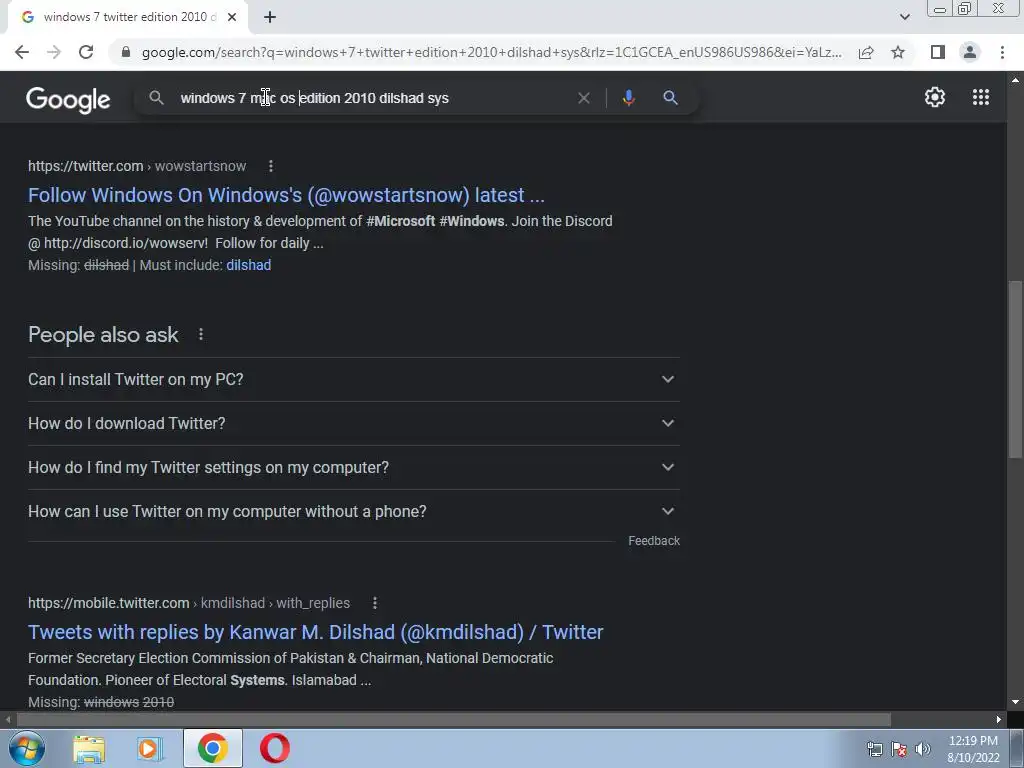Click the vertical scrollbar thumb
The image size is (1024, 768).
1014,369
